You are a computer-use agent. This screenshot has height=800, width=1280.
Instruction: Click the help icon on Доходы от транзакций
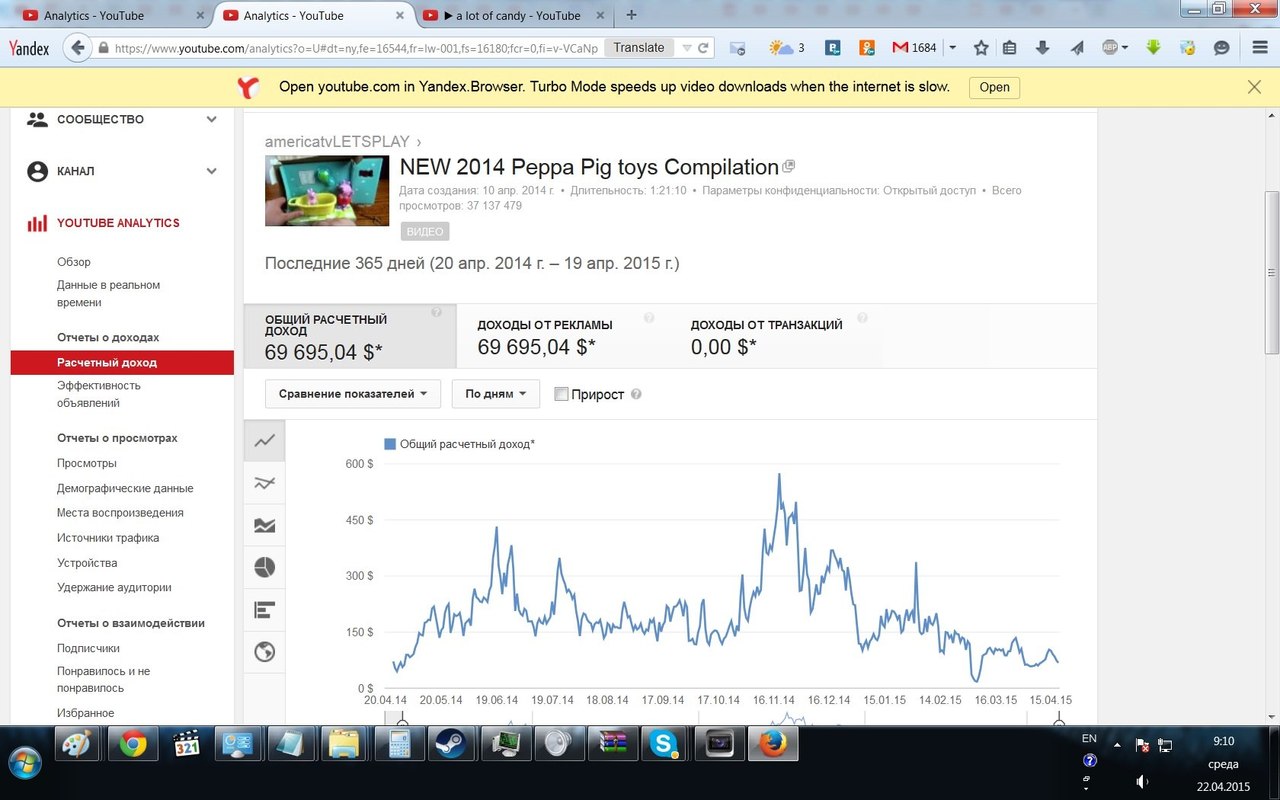coord(862,318)
